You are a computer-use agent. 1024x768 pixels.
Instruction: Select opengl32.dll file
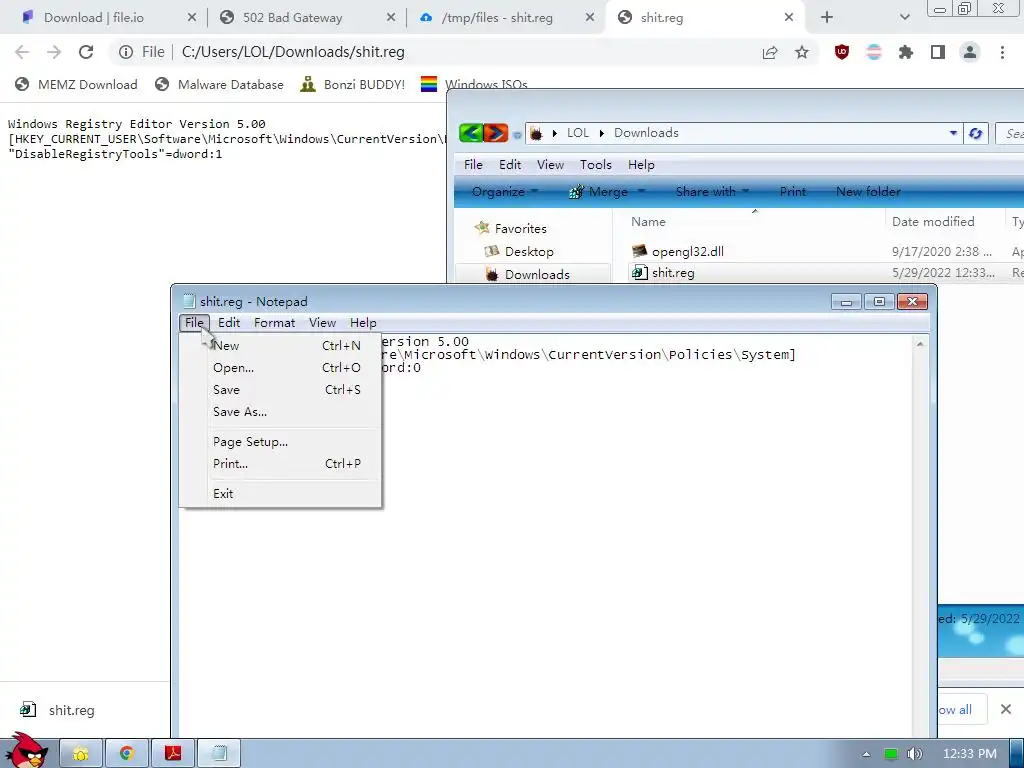pyautogui.click(x=678, y=251)
